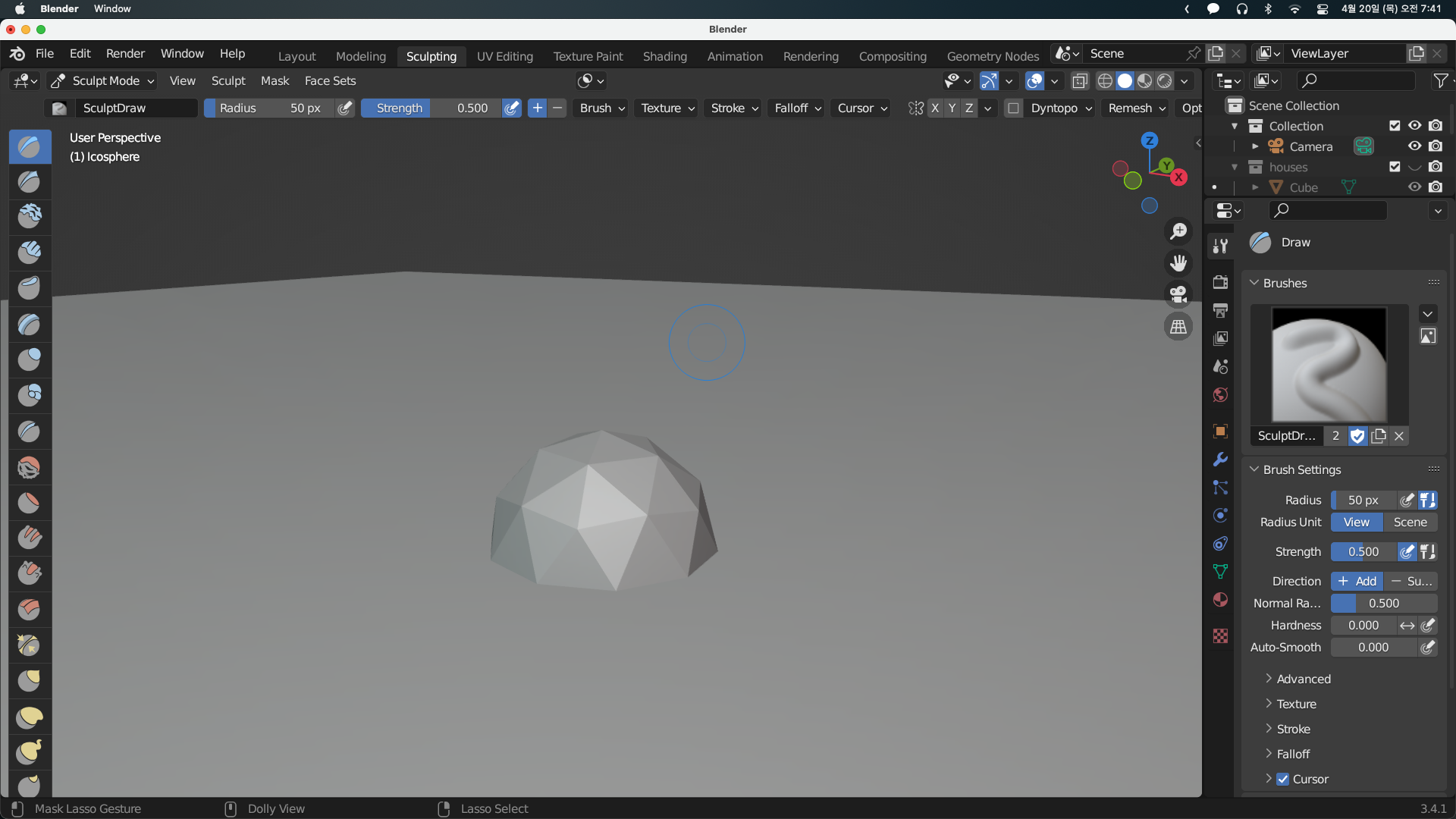Adjust the Normal Radius slider
The image size is (1456, 819).
coord(1384,603)
